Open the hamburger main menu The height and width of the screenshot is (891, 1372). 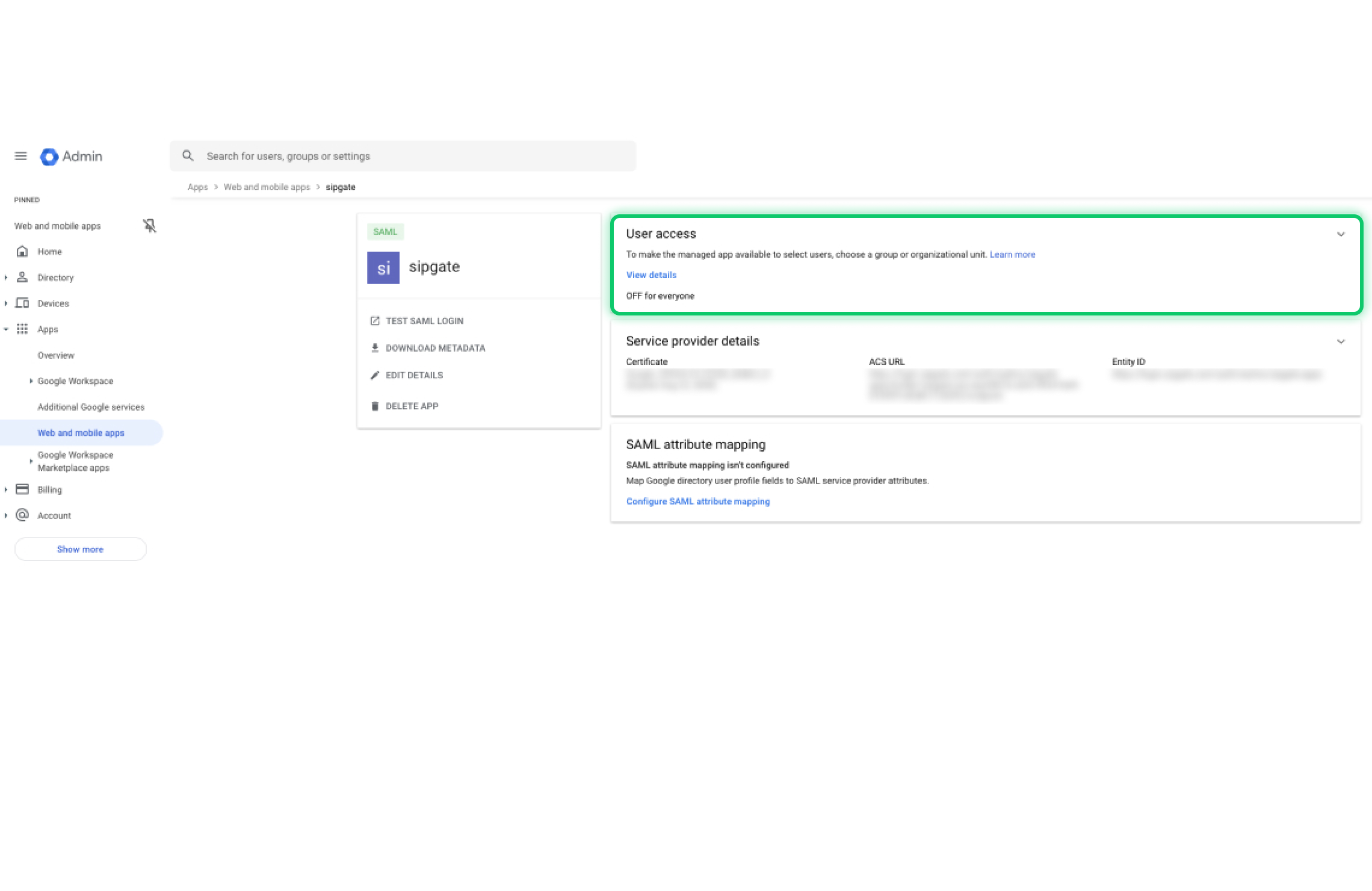20,157
